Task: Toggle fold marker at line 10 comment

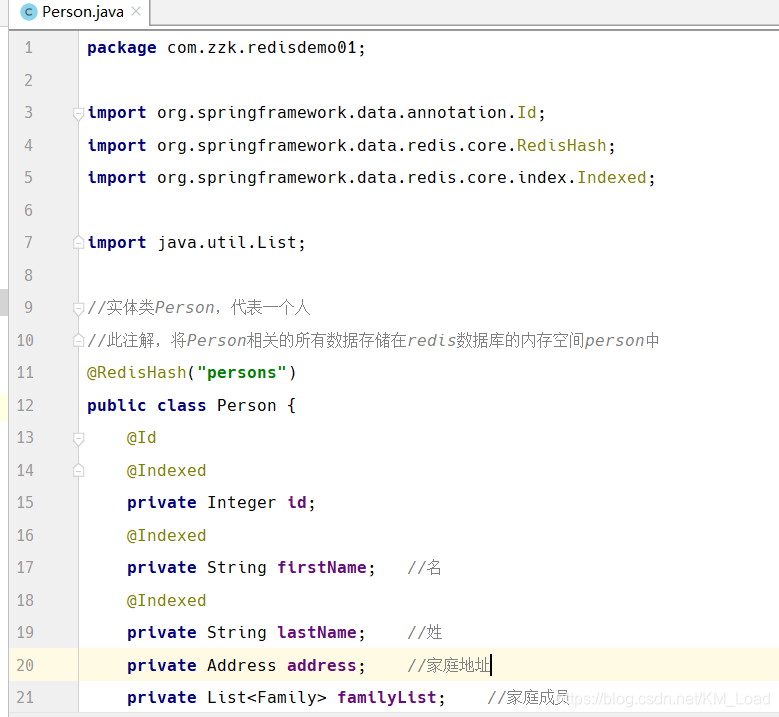Action: (78, 340)
